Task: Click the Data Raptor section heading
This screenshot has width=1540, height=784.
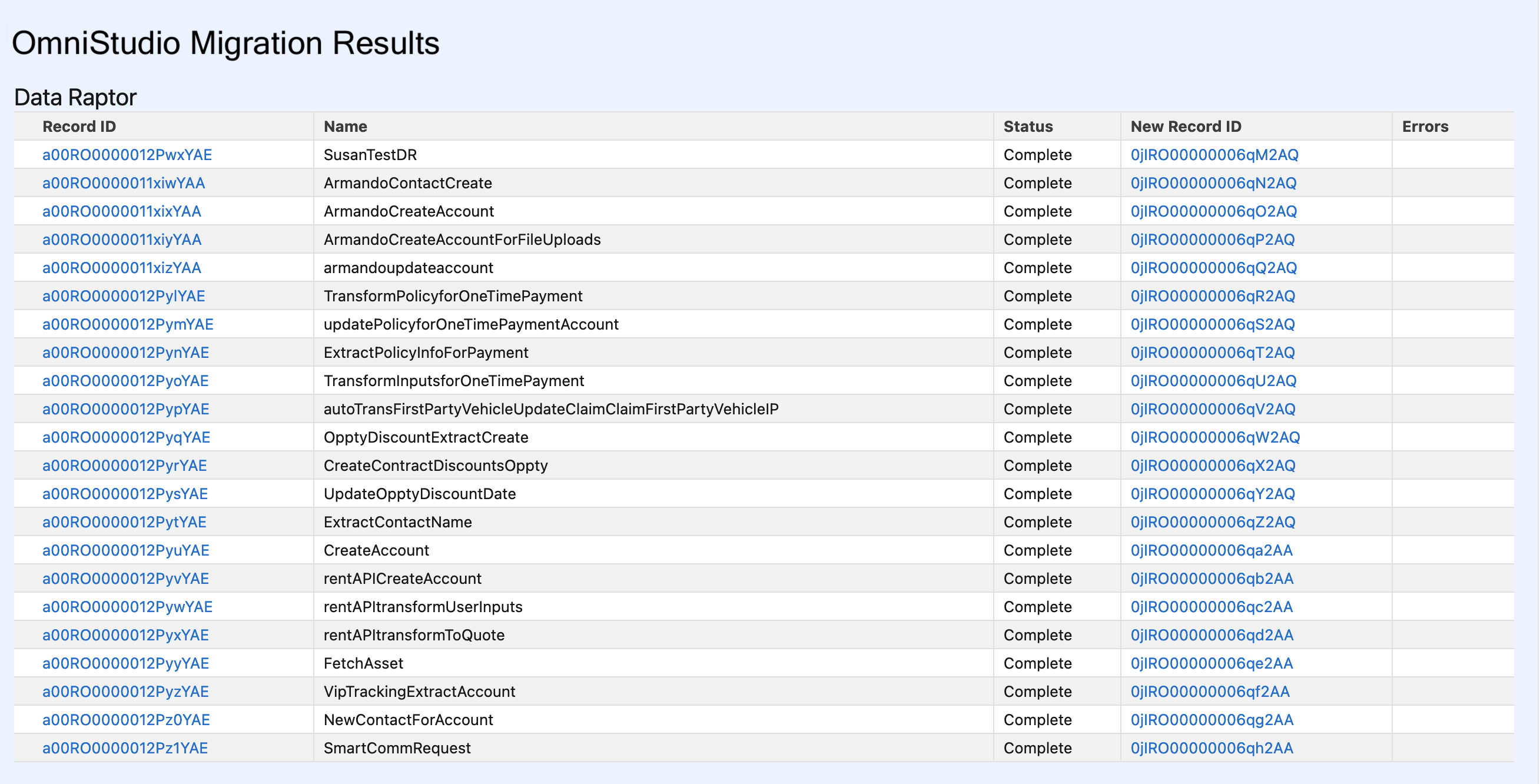Action: coord(75,97)
